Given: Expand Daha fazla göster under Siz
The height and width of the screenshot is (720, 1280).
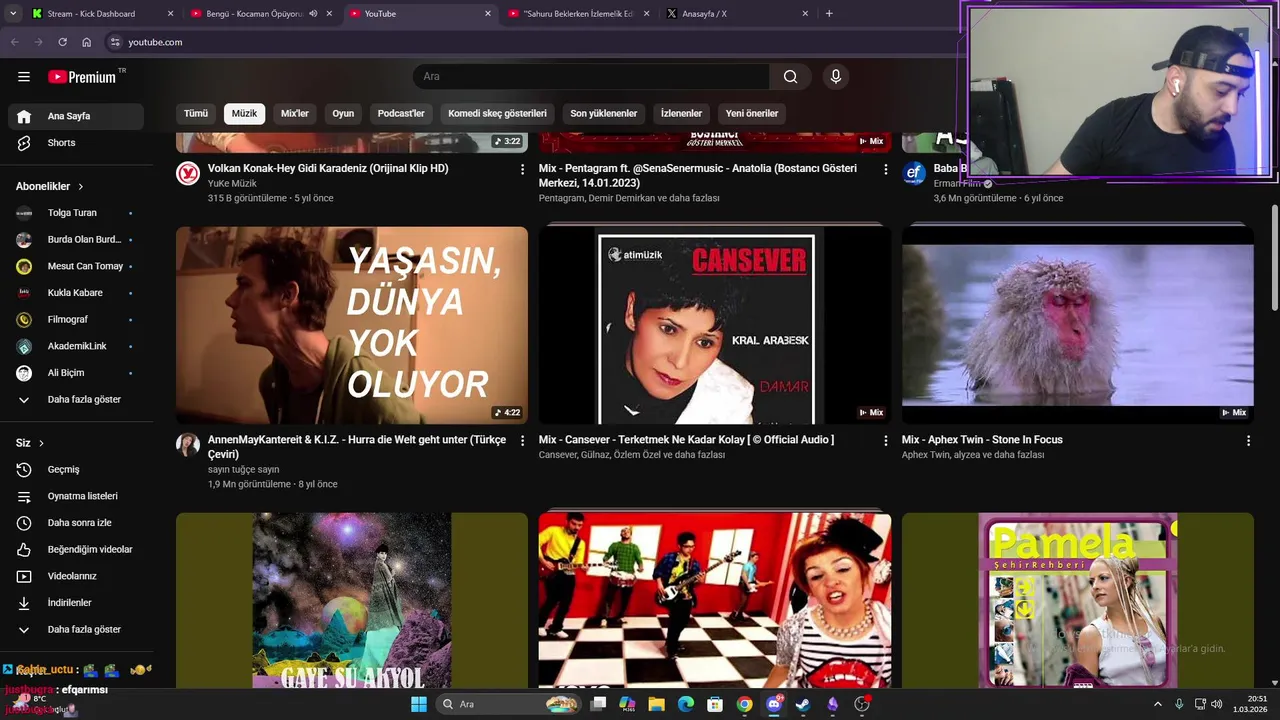Looking at the screenshot, I should (x=76, y=630).
